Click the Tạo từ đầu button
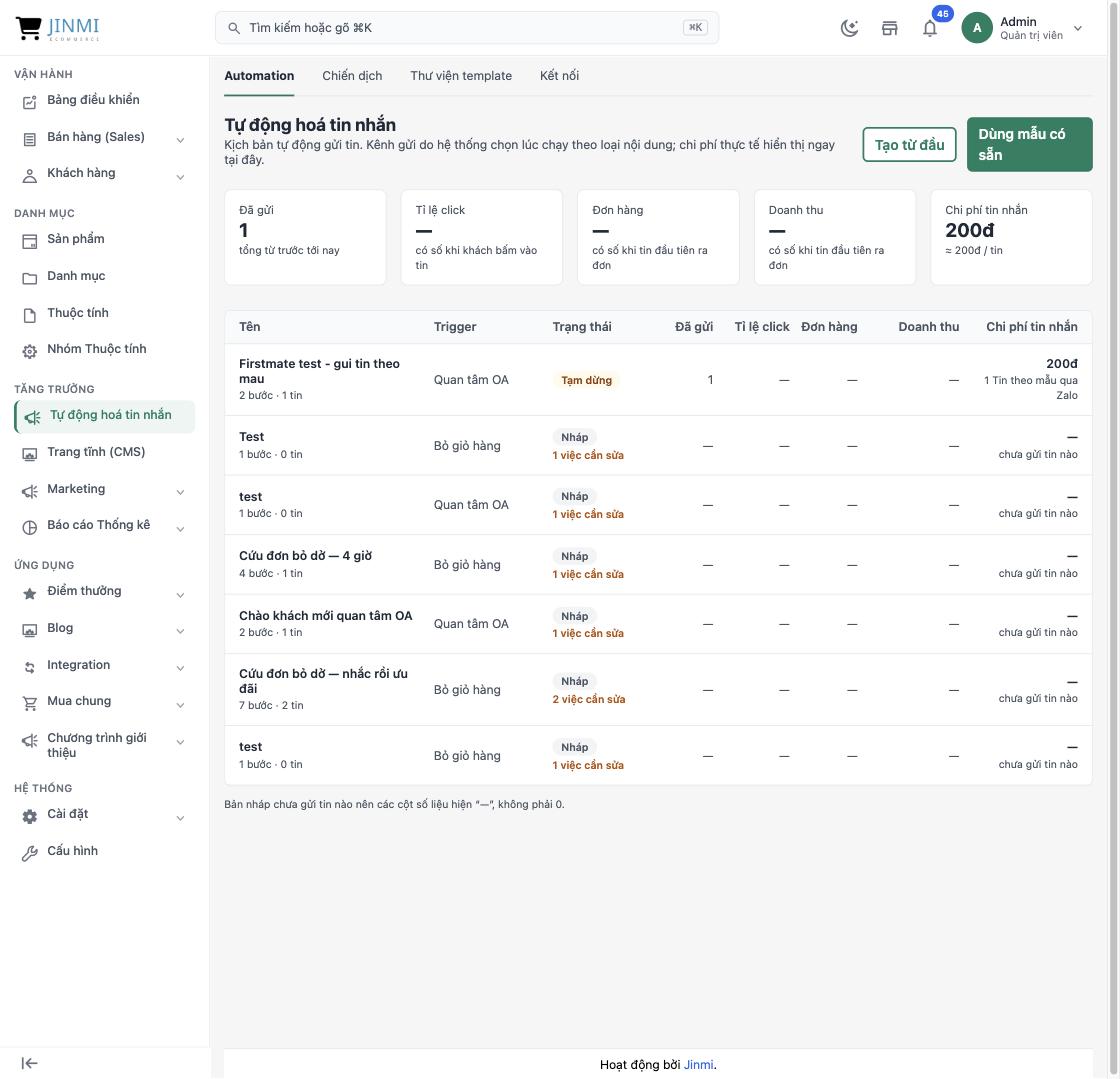Image resolution: width=1120 pixels, height=1079 pixels. [909, 144]
